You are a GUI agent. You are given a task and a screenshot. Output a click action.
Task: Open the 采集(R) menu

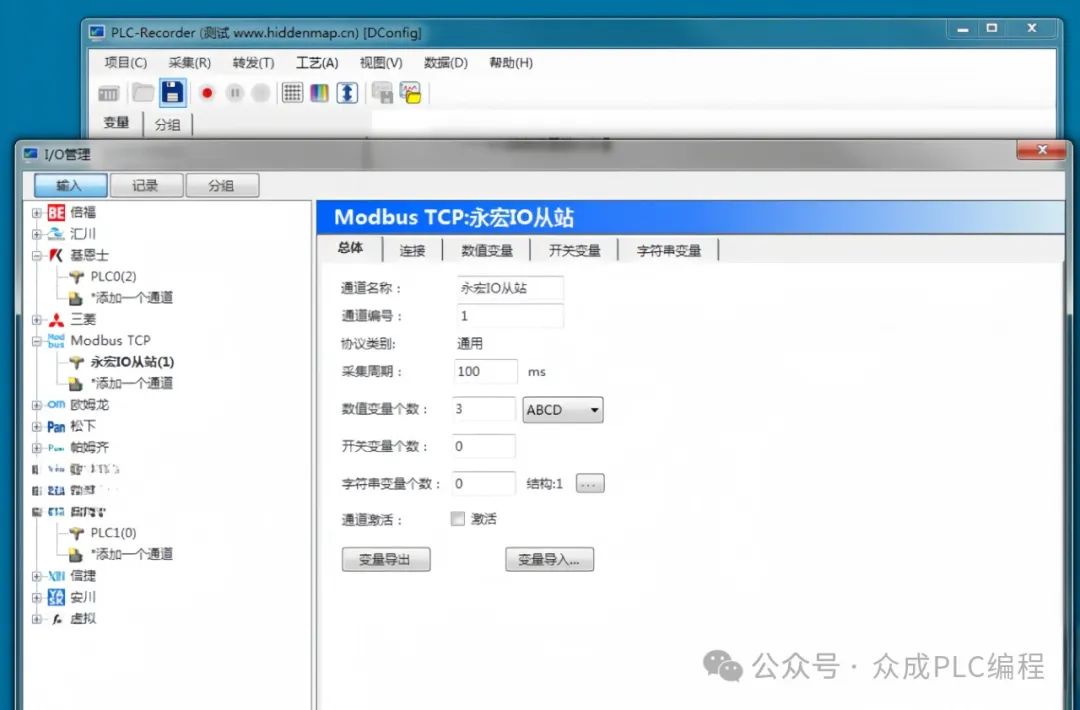189,63
